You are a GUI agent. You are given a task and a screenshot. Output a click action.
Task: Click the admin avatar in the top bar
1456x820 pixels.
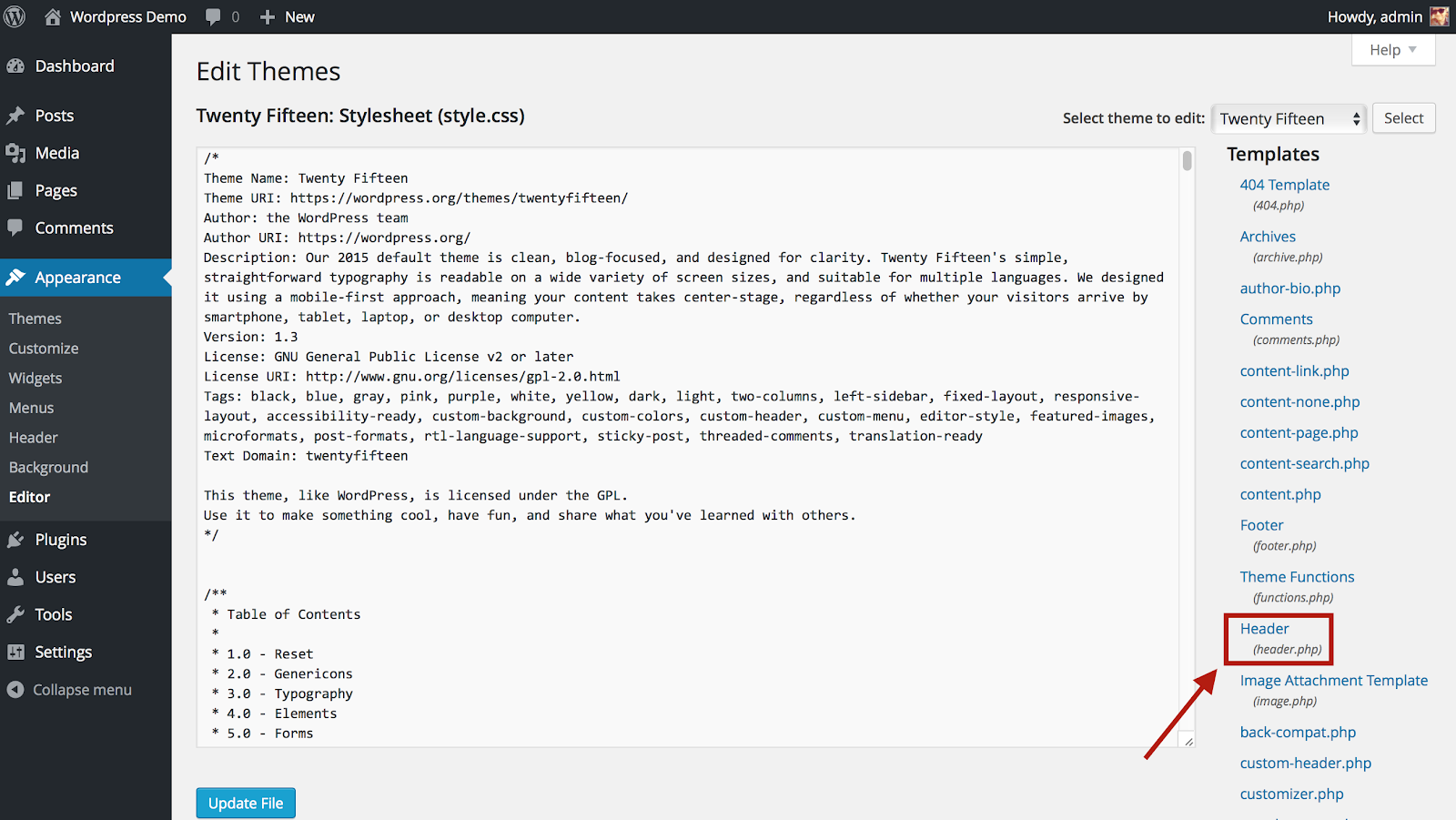1439,16
